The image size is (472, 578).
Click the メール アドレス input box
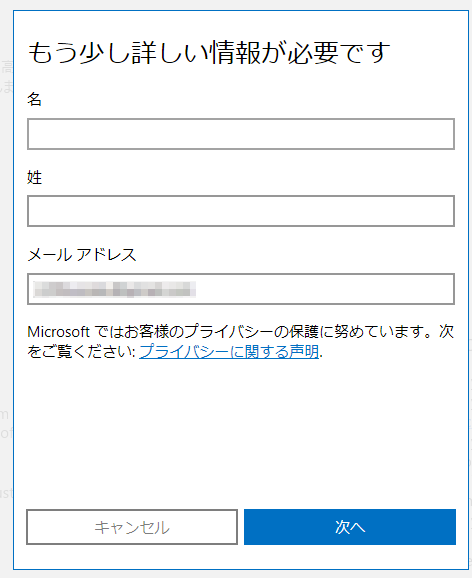(241, 289)
